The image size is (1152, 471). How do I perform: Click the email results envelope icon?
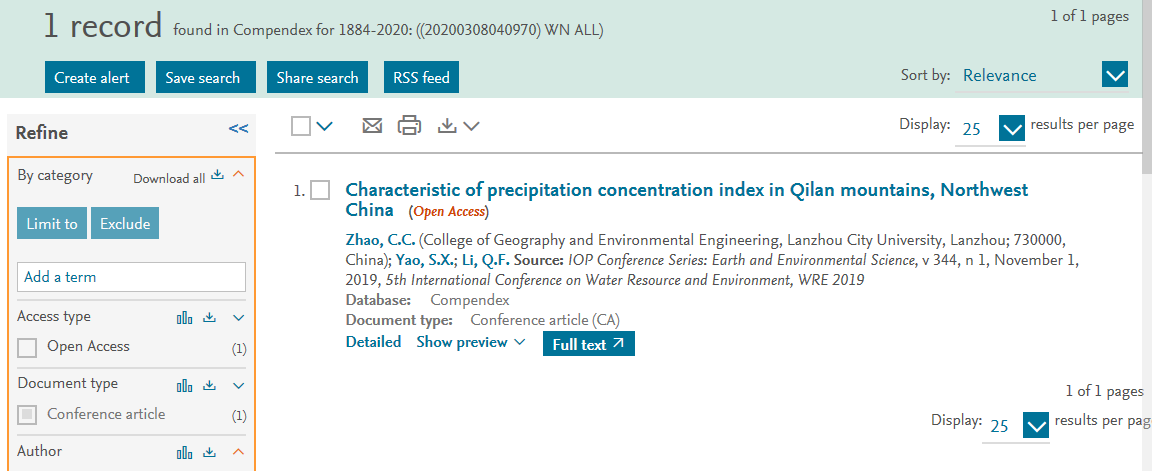coord(372,126)
